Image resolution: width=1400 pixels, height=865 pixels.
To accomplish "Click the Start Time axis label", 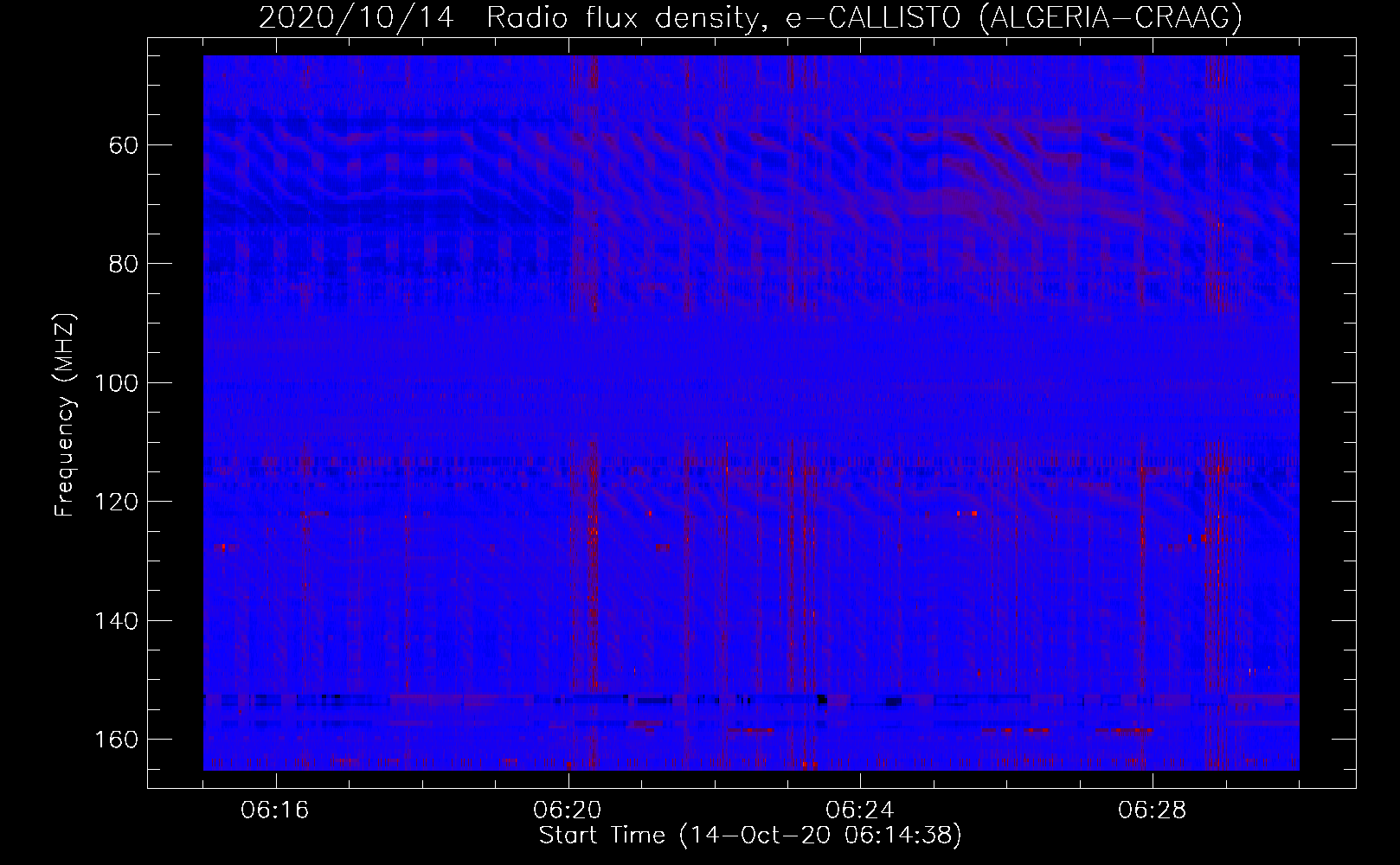I will coord(750,836).
